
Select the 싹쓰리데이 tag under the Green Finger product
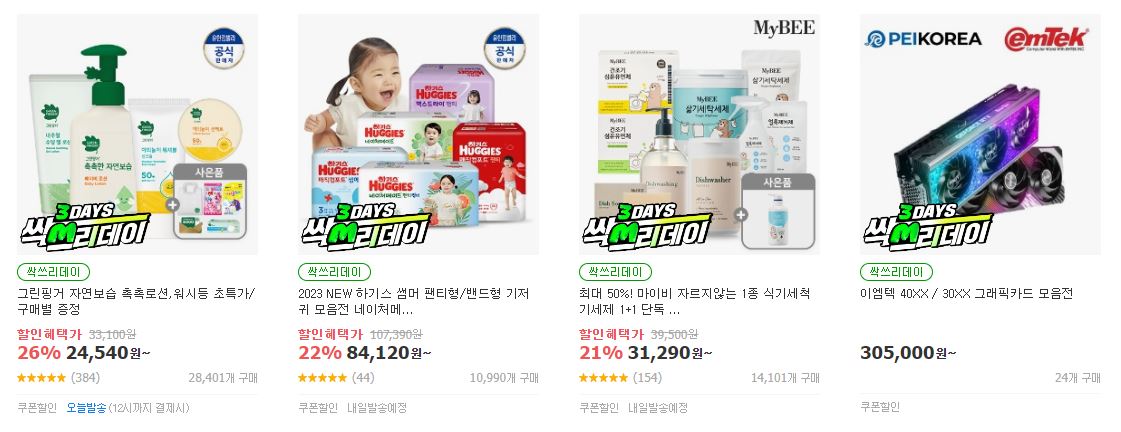tap(54, 272)
